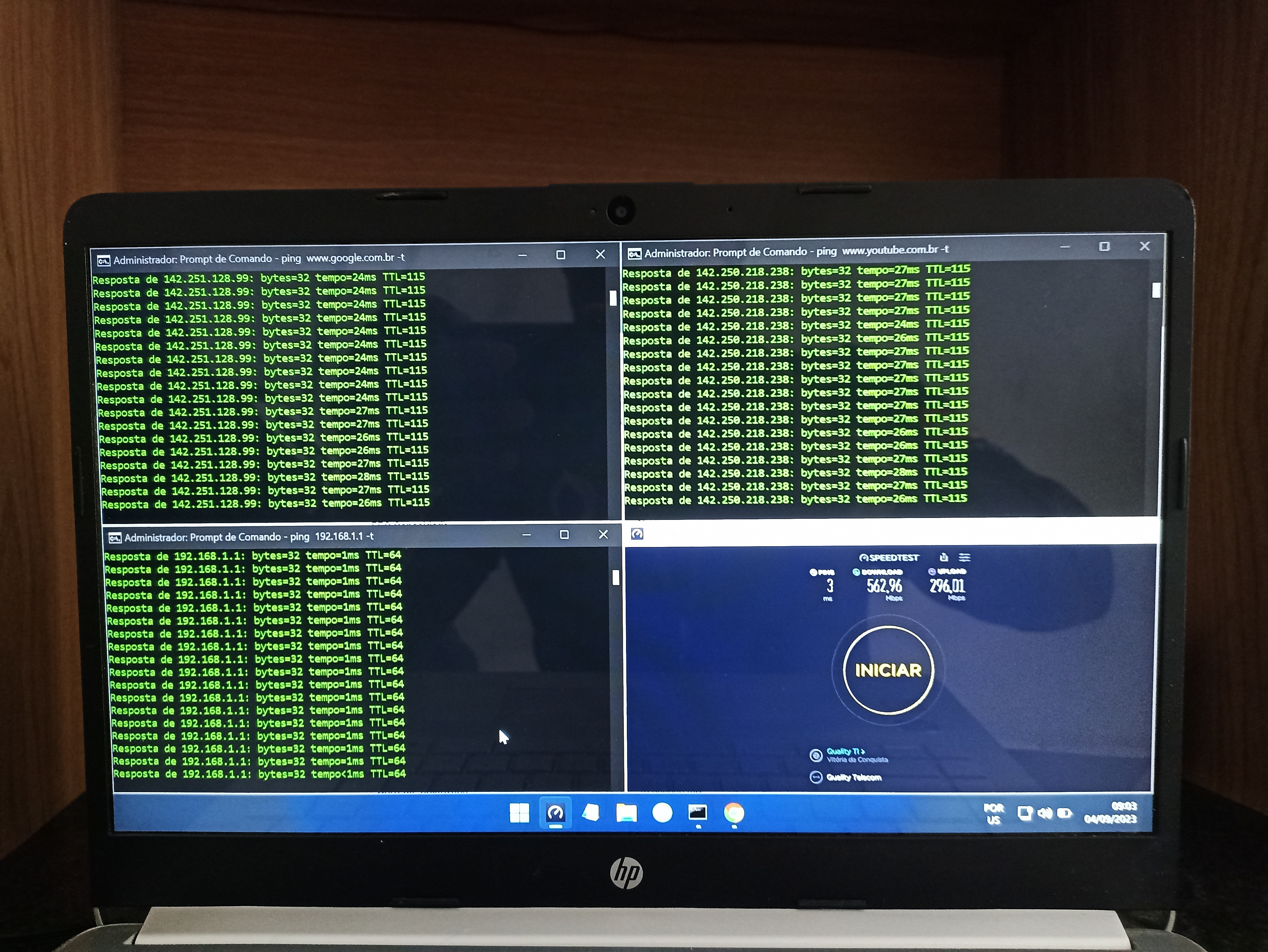The image size is (1268, 952).
Task: Click the Speedtest app taskbar icon
Action: 555,813
